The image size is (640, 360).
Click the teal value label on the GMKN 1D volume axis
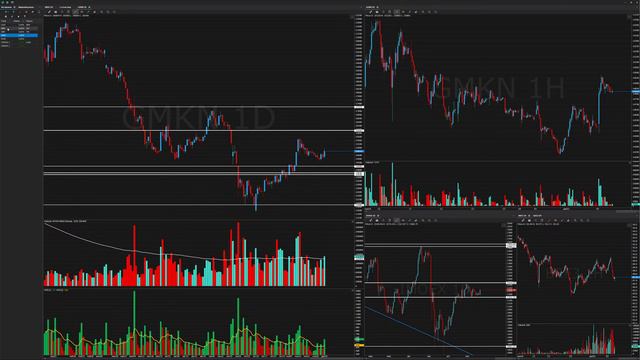[359, 257]
